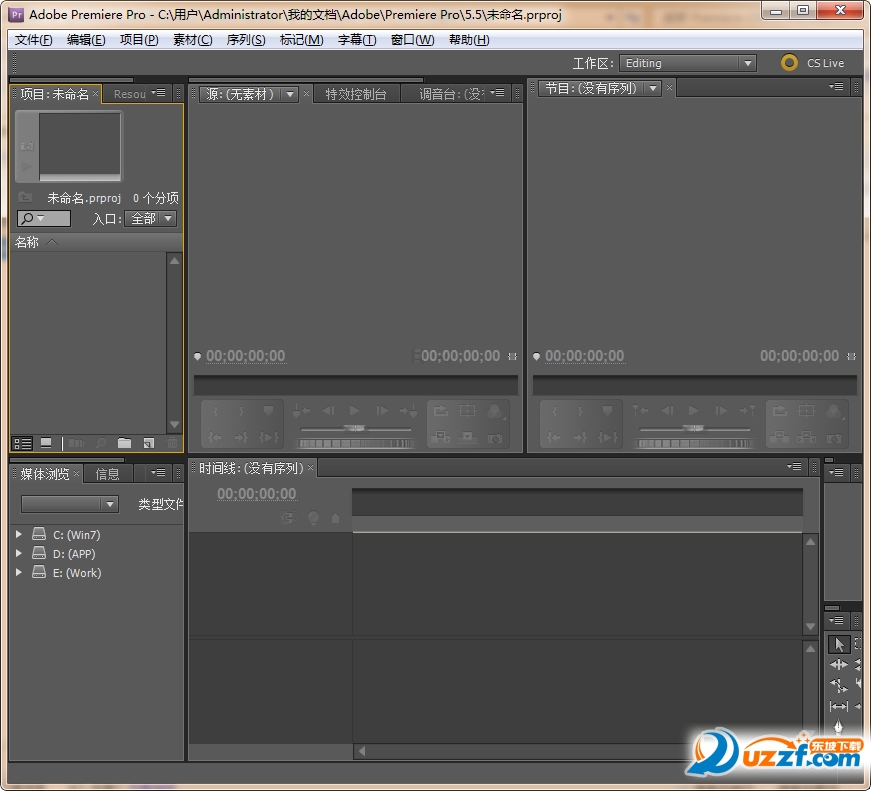The height and width of the screenshot is (791, 871).
Task: Click New Item icon in Project panel
Action: click(149, 443)
